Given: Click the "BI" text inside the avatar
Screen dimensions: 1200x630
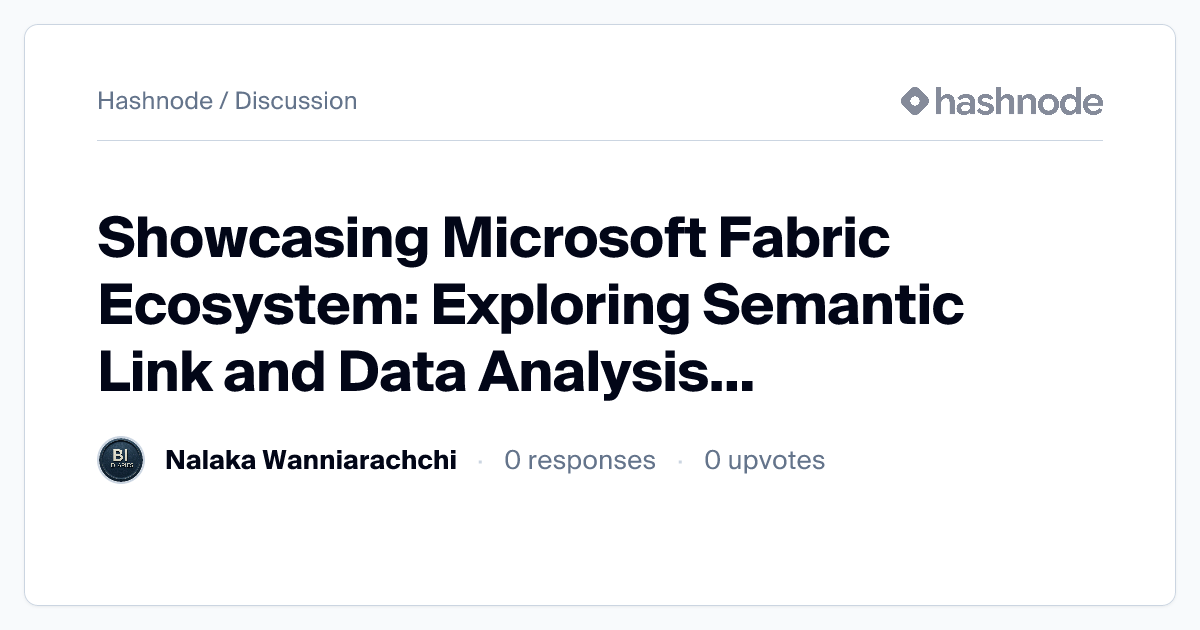Looking at the screenshot, I should point(121,455).
